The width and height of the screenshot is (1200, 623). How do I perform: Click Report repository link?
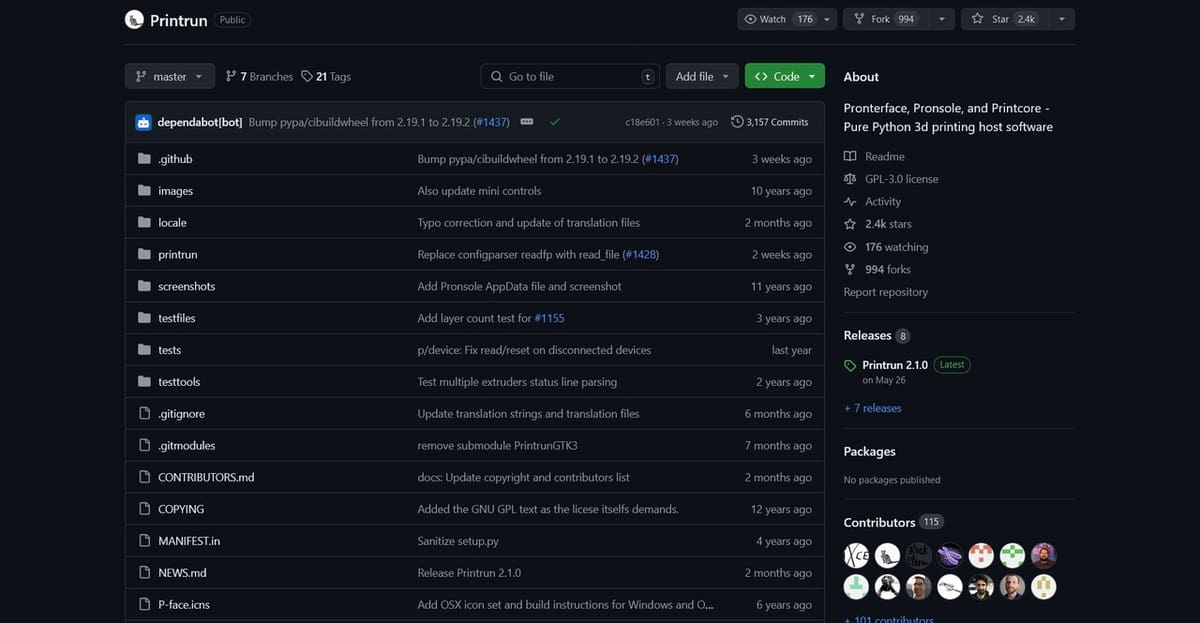point(886,292)
